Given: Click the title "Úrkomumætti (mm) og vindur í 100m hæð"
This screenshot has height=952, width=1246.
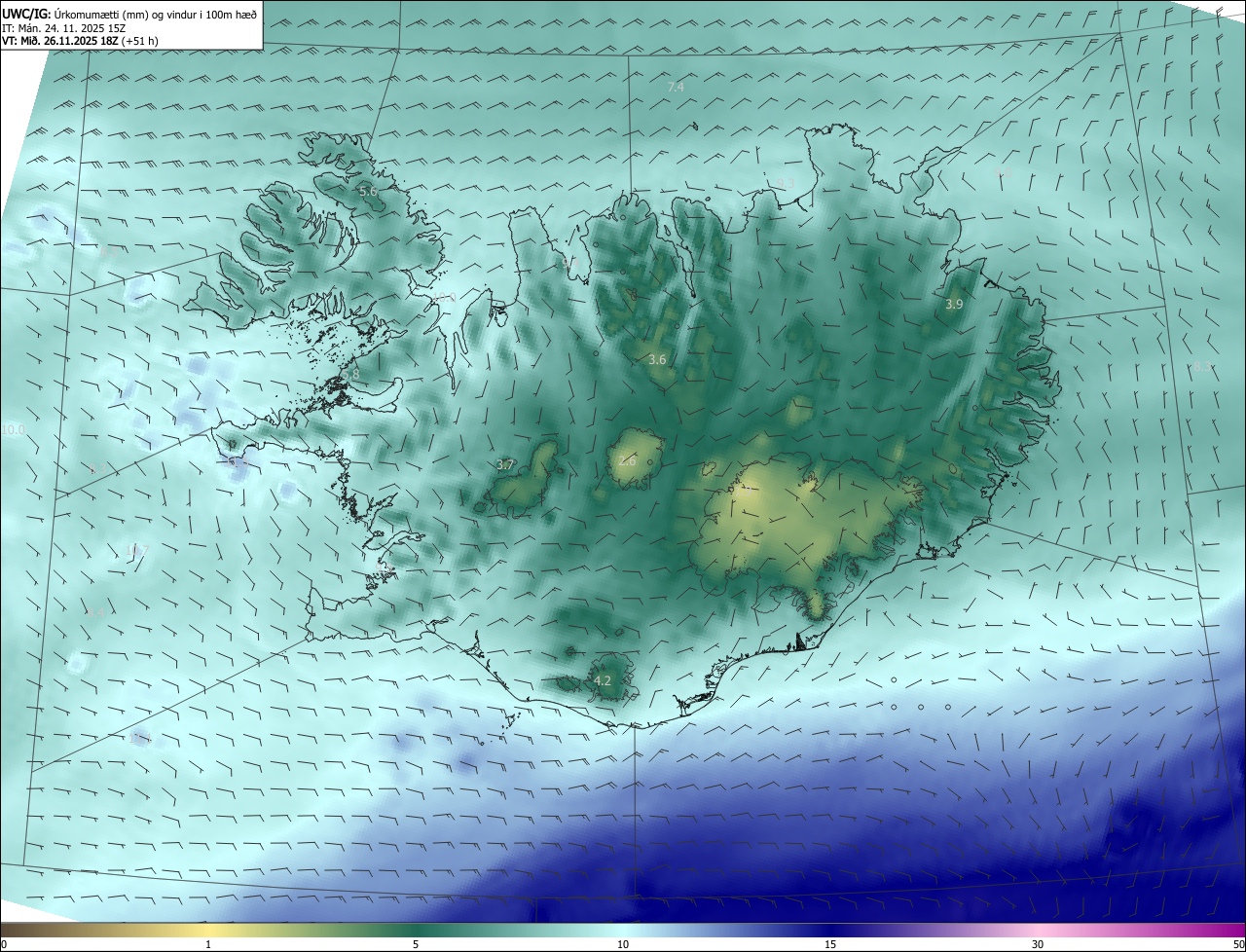Looking at the screenshot, I should tap(154, 15).
